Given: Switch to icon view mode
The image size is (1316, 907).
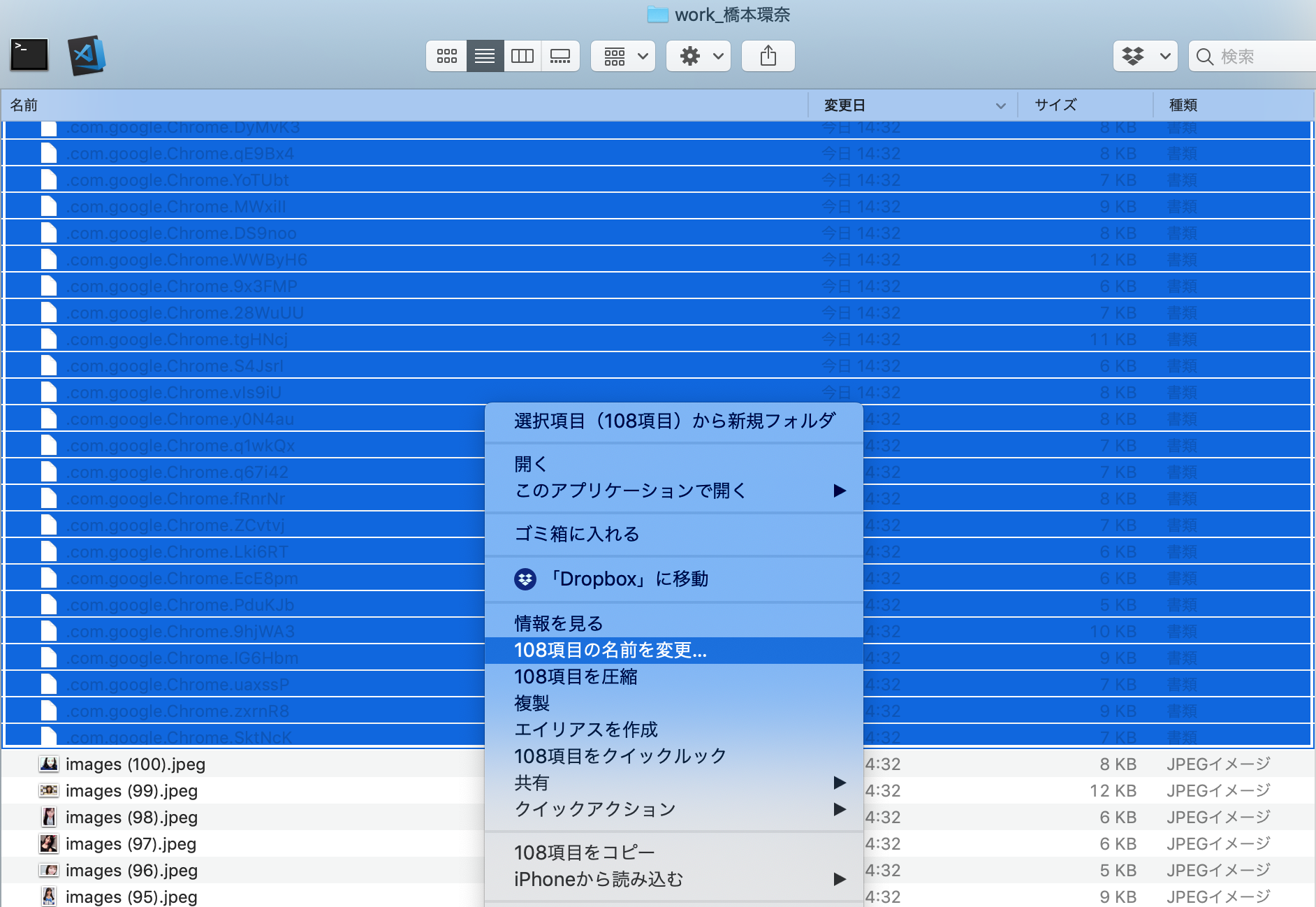Looking at the screenshot, I should [446, 56].
